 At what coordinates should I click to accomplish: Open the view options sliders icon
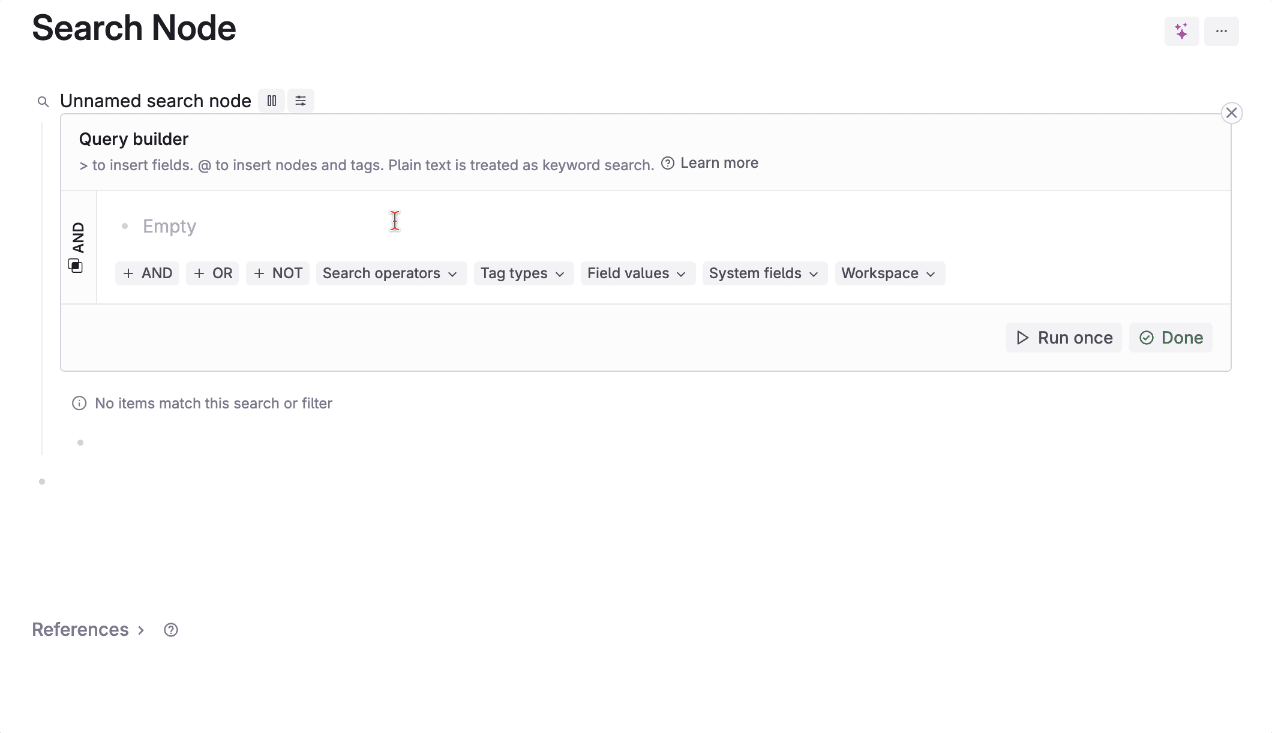[300, 101]
